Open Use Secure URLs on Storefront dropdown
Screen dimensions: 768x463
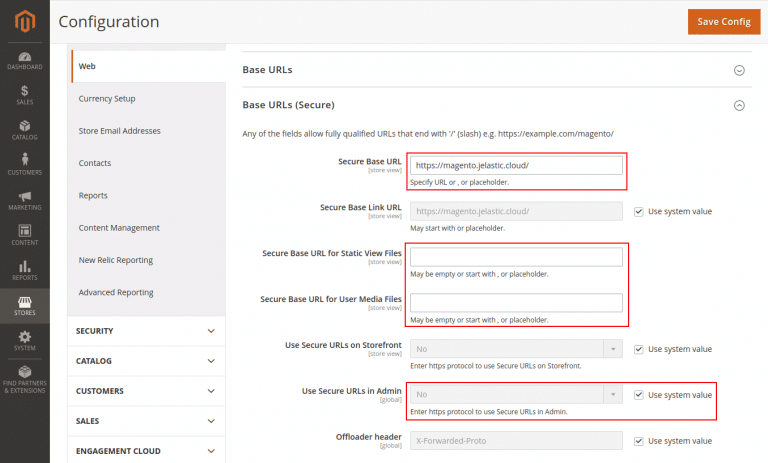coord(516,349)
